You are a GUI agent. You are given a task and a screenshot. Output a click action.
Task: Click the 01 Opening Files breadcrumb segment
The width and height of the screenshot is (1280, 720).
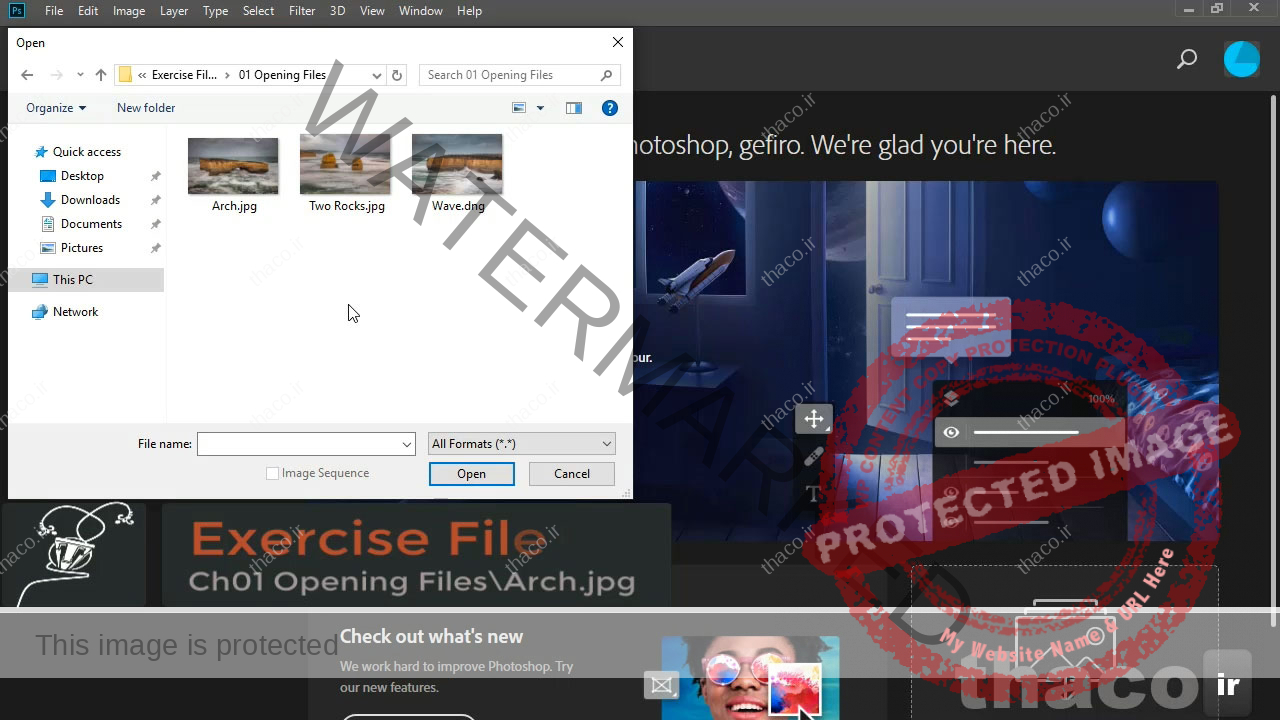coord(282,75)
